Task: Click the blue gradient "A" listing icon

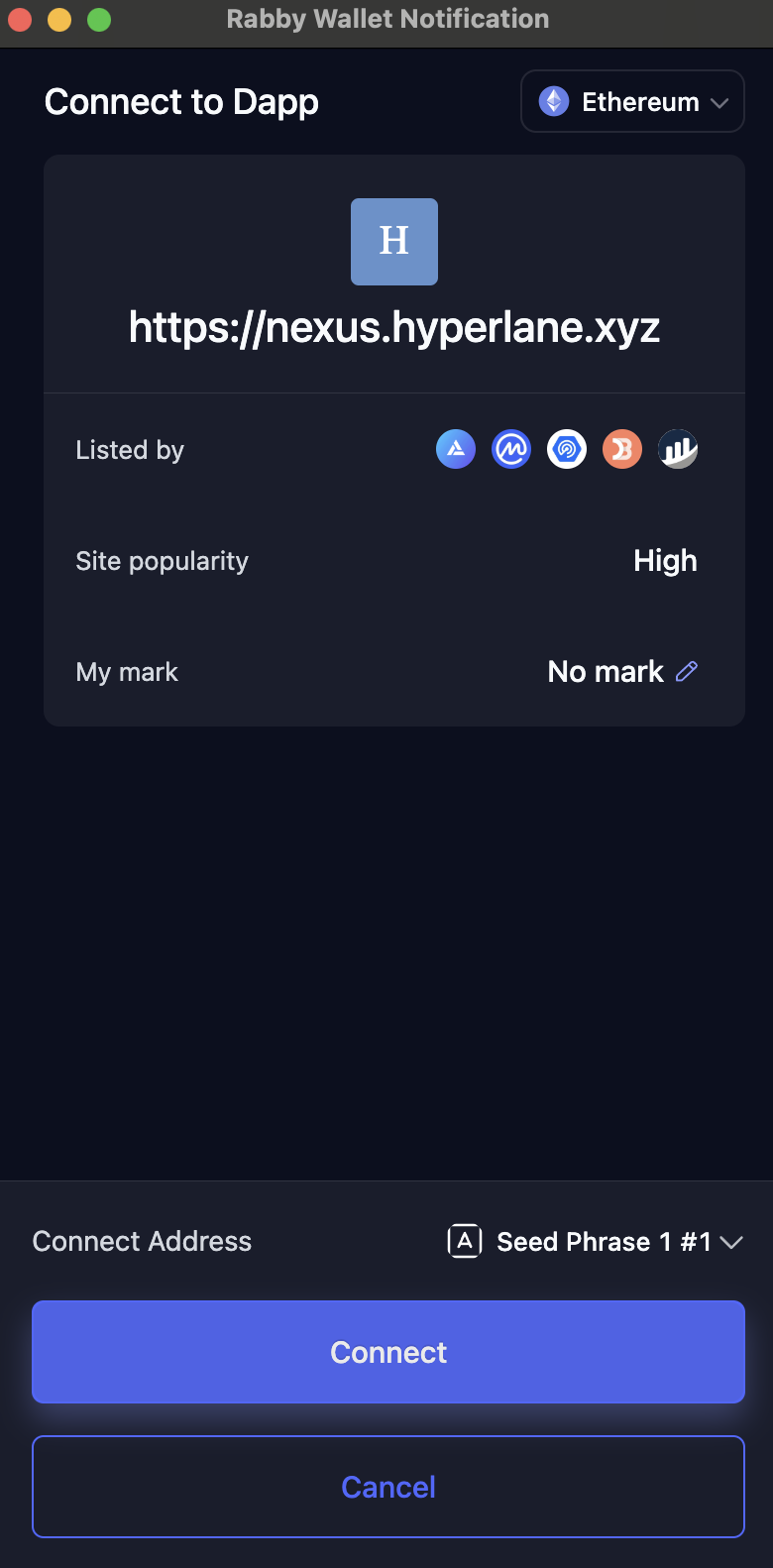Action: click(x=456, y=450)
